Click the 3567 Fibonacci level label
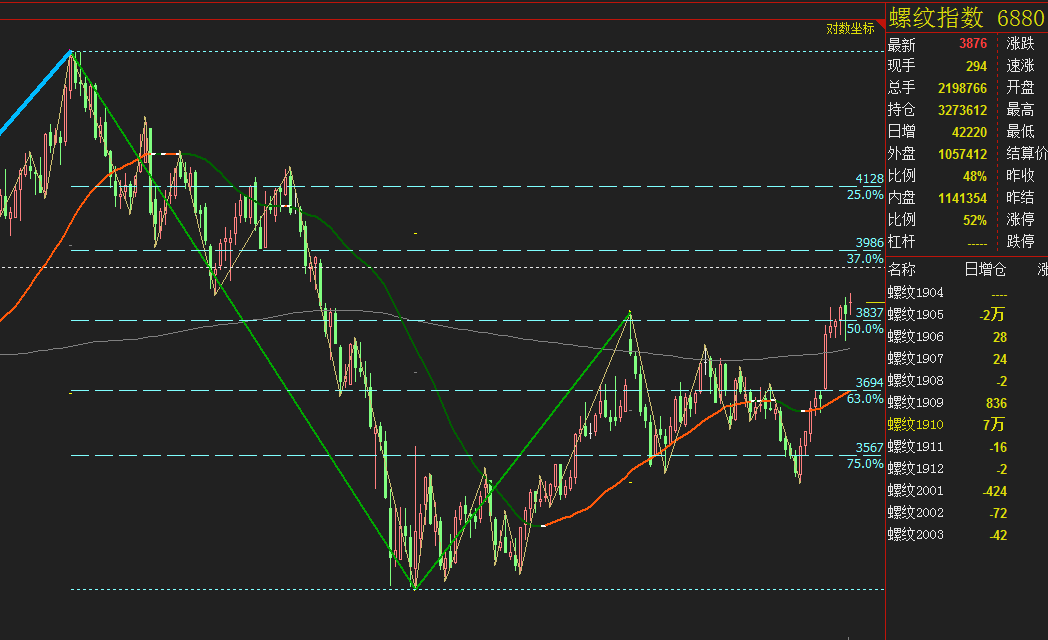Screen dimensions: 1048x640 pos(870,448)
